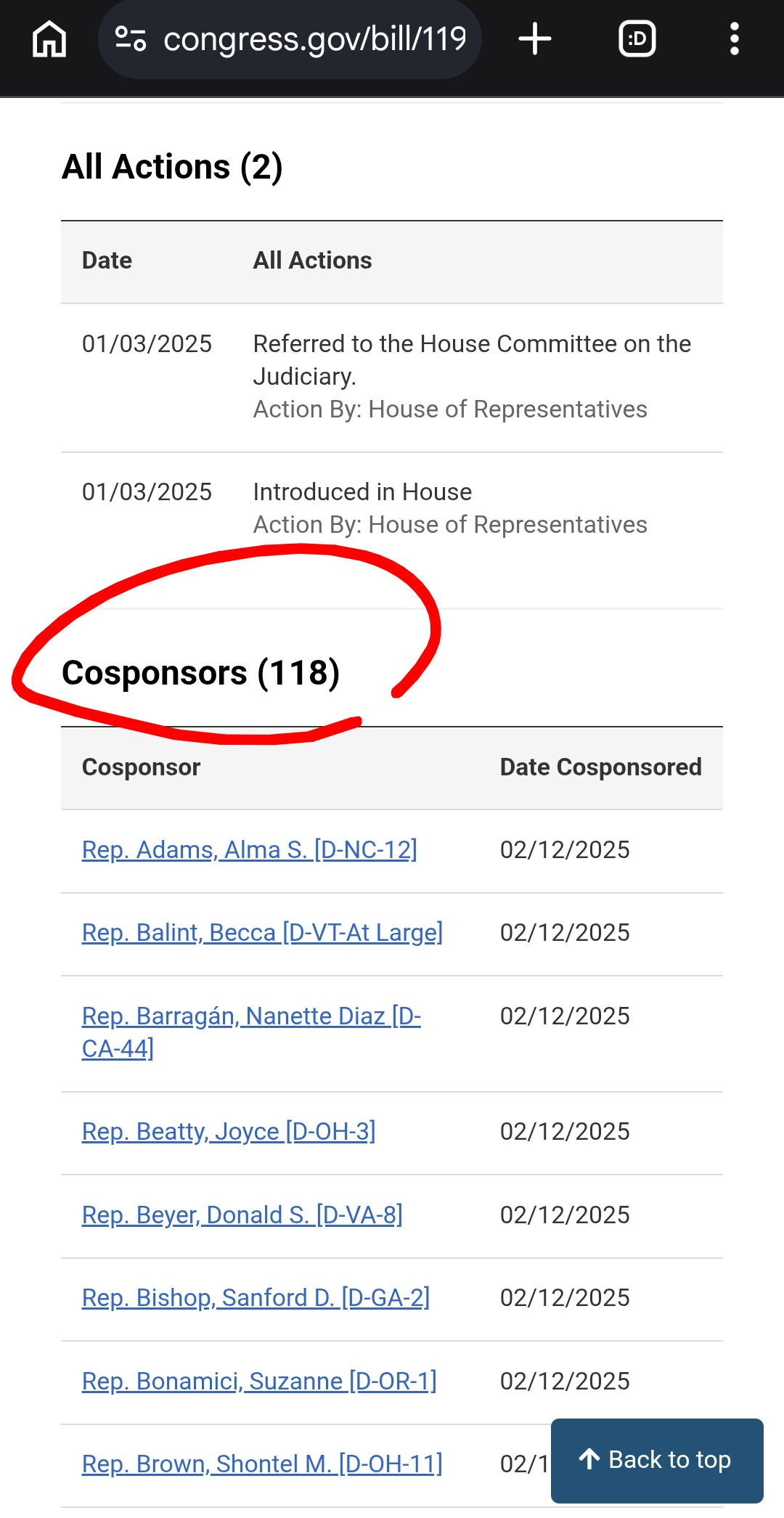This screenshot has width=784, height=1518.
Task: Open Rep. Bishop, Sanford D. link
Action: (x=256, y=1297)
